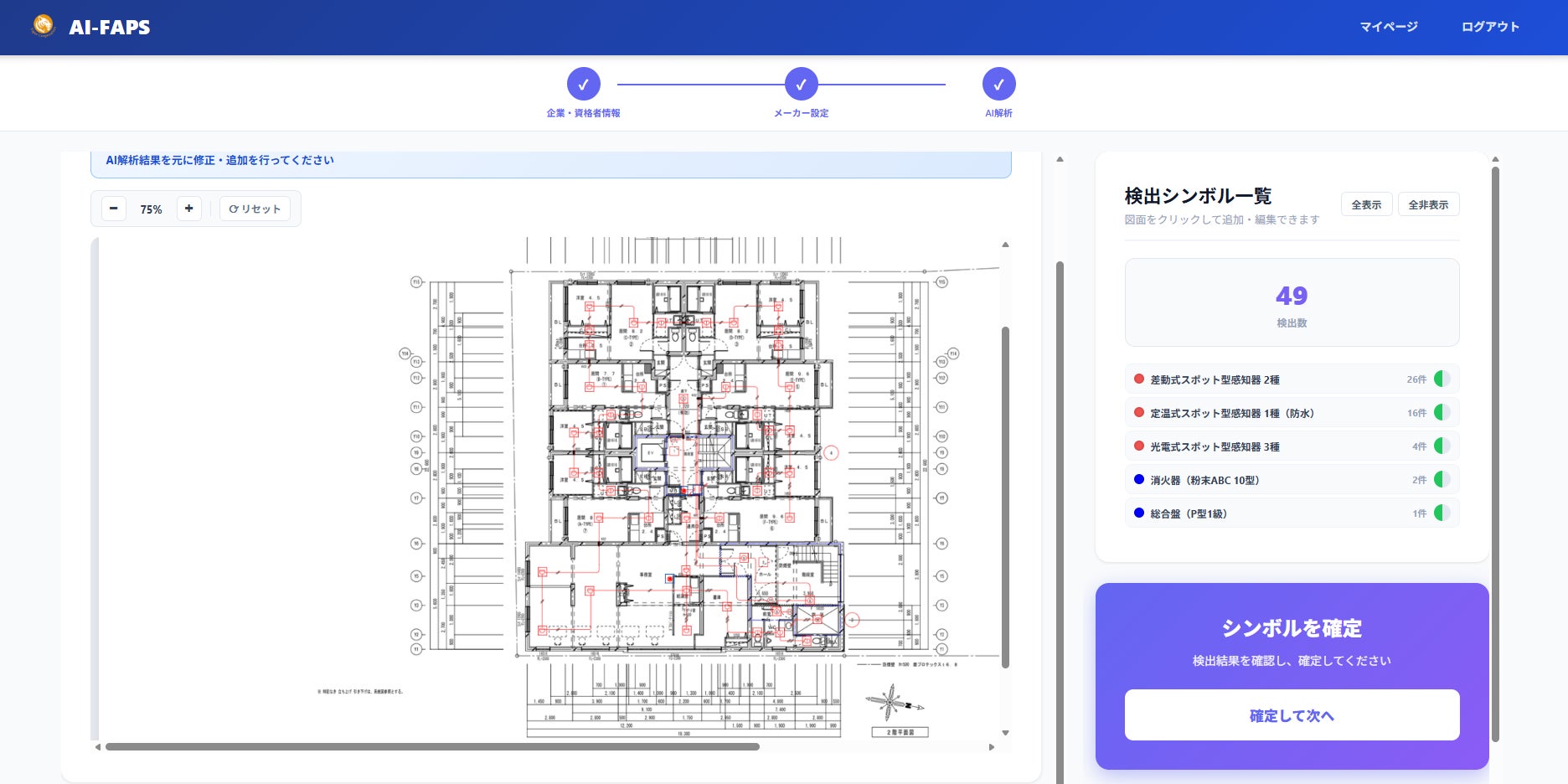Click the 全非表示 button

click(1428, 204)
